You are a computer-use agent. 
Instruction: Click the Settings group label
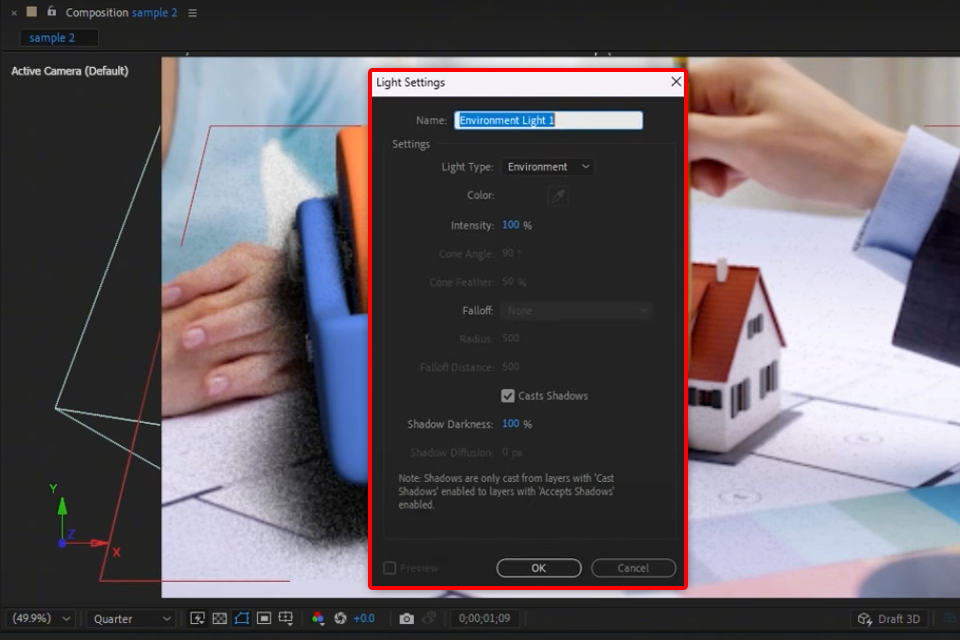[x=411, y=144]
